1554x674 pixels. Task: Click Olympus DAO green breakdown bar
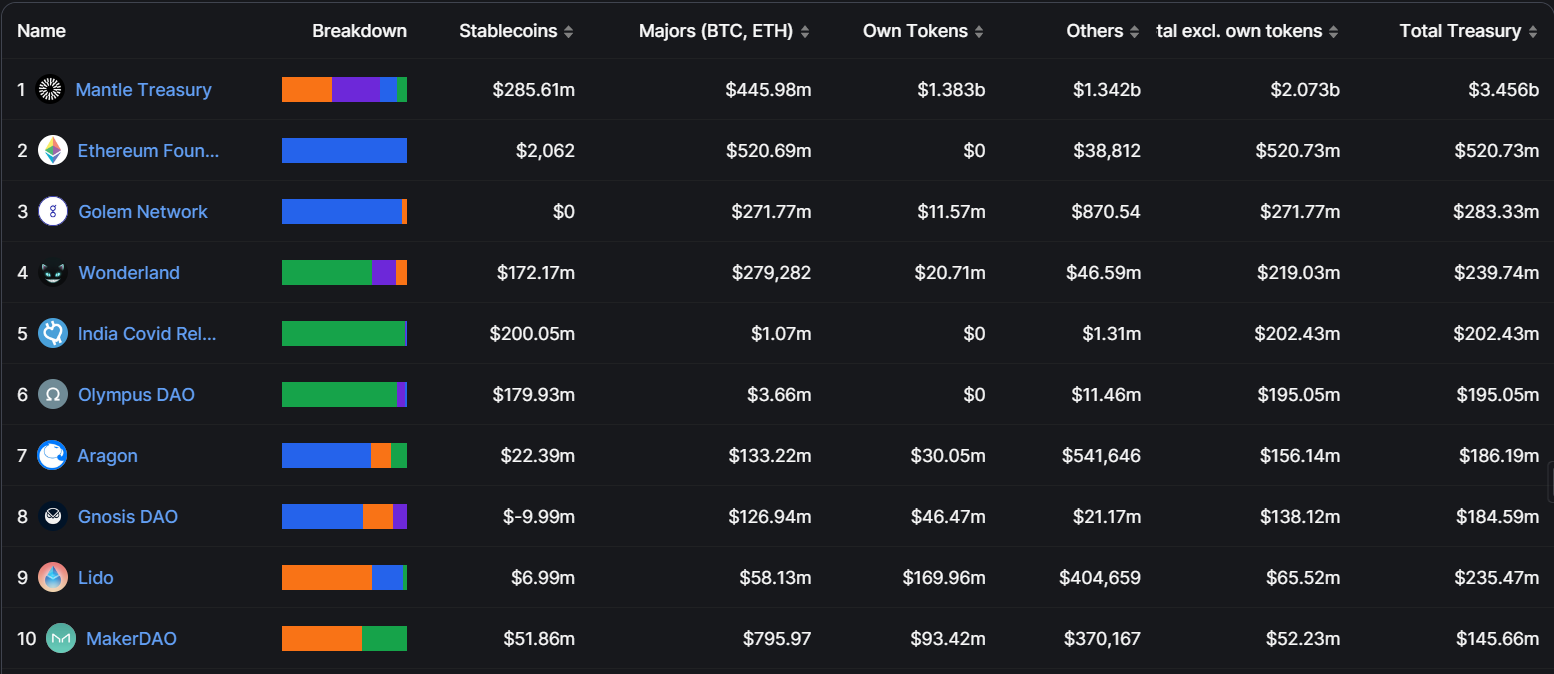339,395
